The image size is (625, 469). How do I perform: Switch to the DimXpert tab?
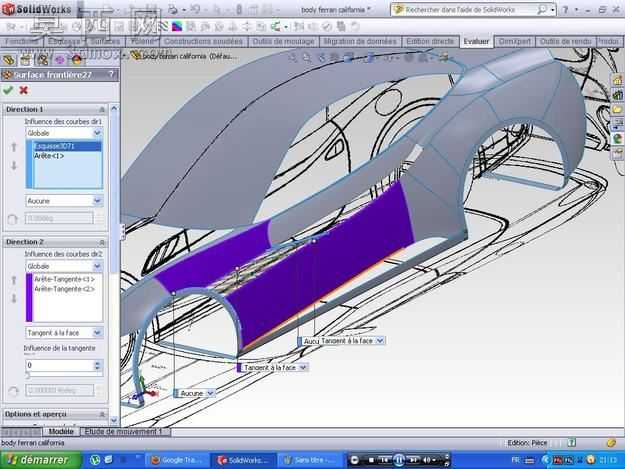click(515, 41)
